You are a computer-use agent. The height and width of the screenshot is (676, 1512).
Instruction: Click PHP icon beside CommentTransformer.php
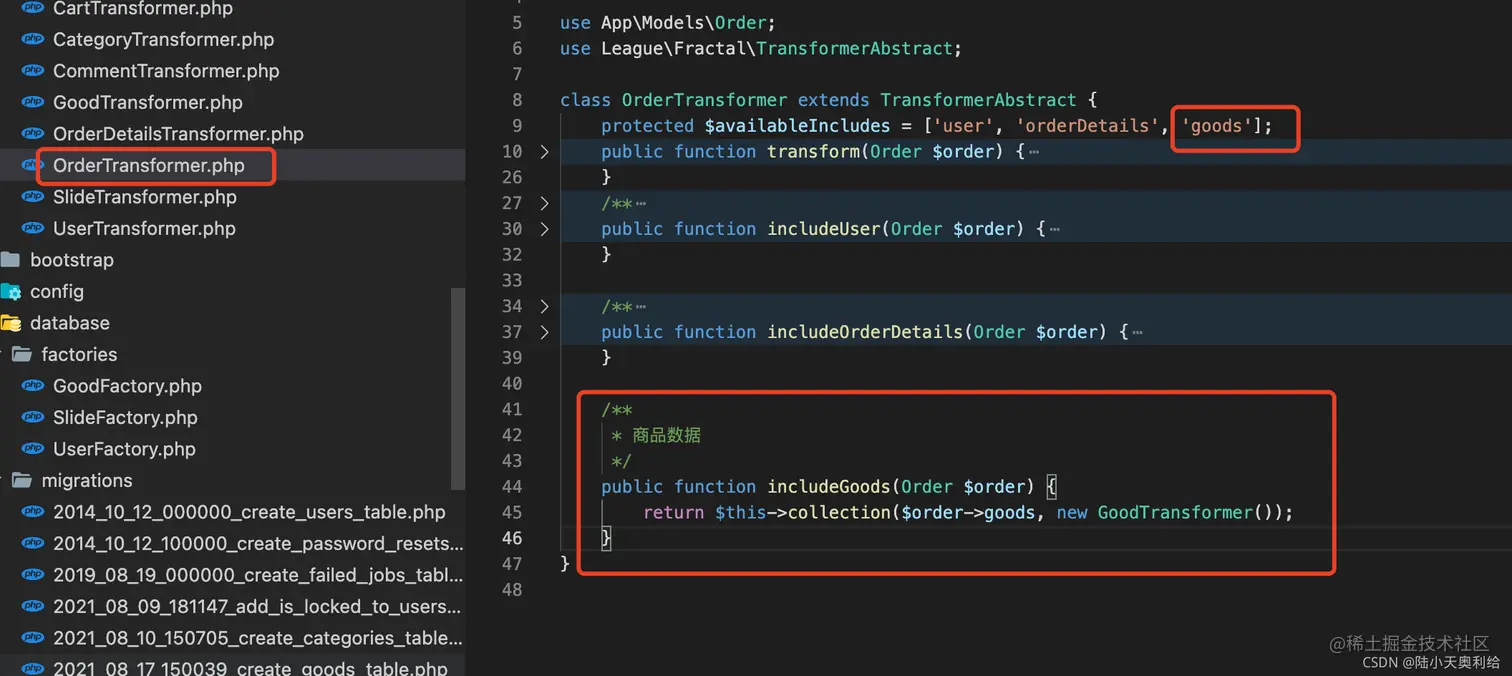click(x=33, y=71)
